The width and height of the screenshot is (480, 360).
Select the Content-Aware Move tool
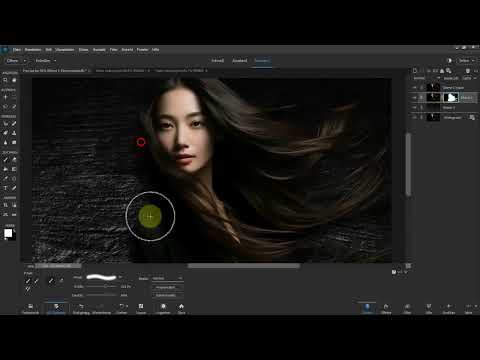click(5, 214)
